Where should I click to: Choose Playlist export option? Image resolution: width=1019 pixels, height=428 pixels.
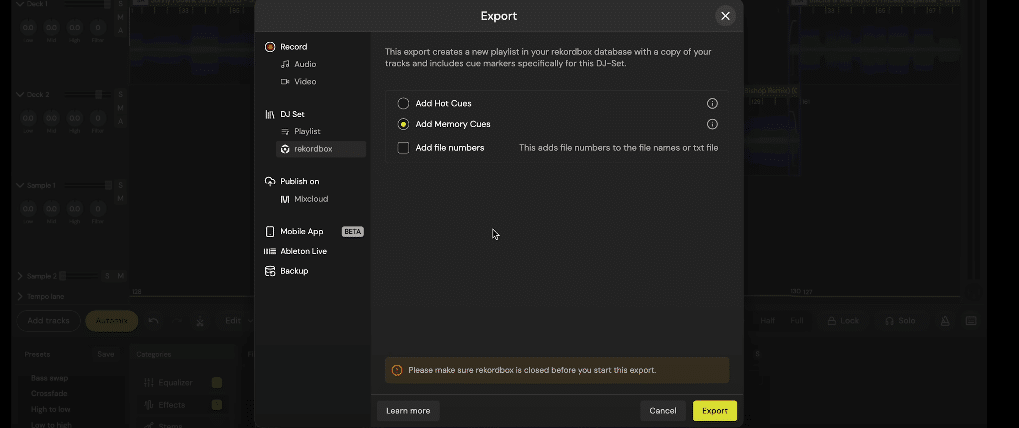306,132
